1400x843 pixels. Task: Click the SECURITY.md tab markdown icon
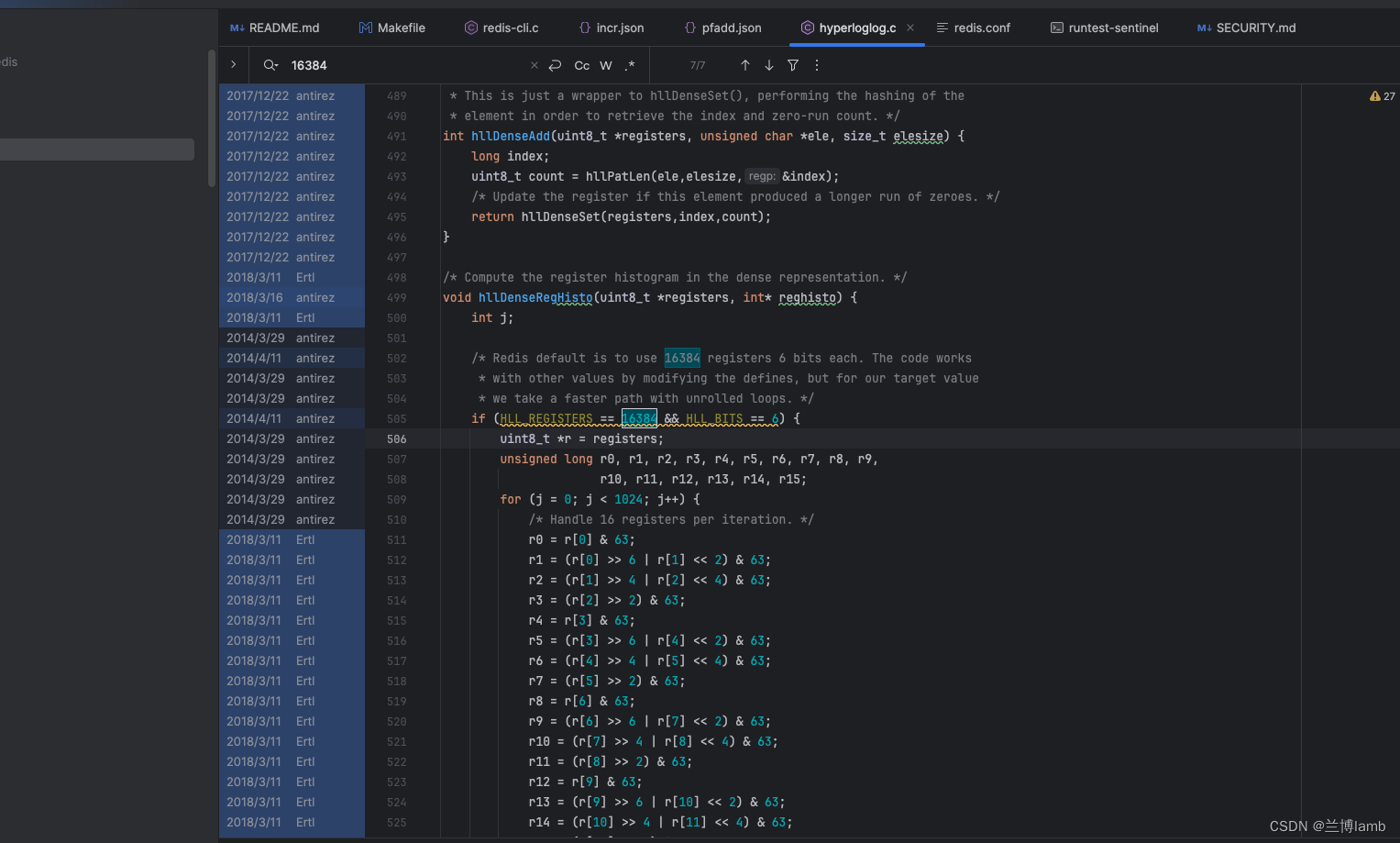(x=1205, y=28)
